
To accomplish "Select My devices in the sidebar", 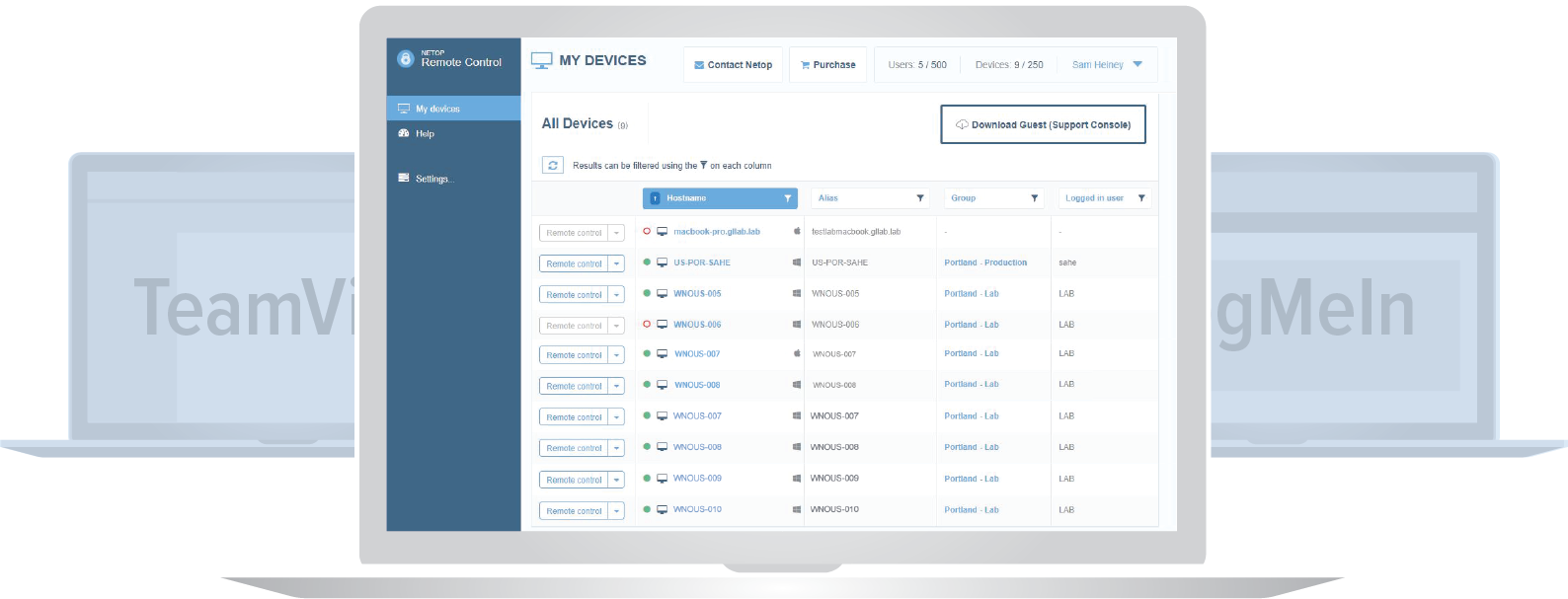I will [453, 109].
